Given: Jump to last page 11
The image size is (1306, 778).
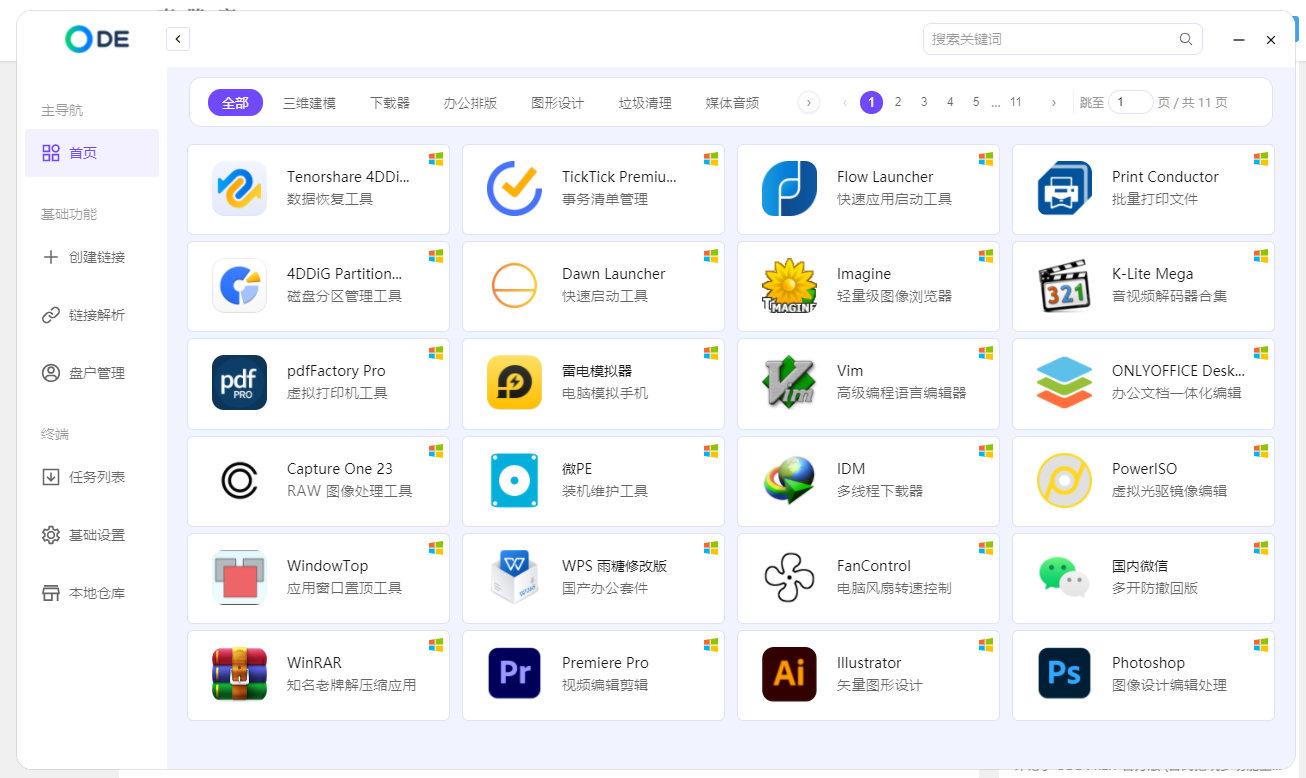Looking at the screenshot, I should click(1016, 102).
